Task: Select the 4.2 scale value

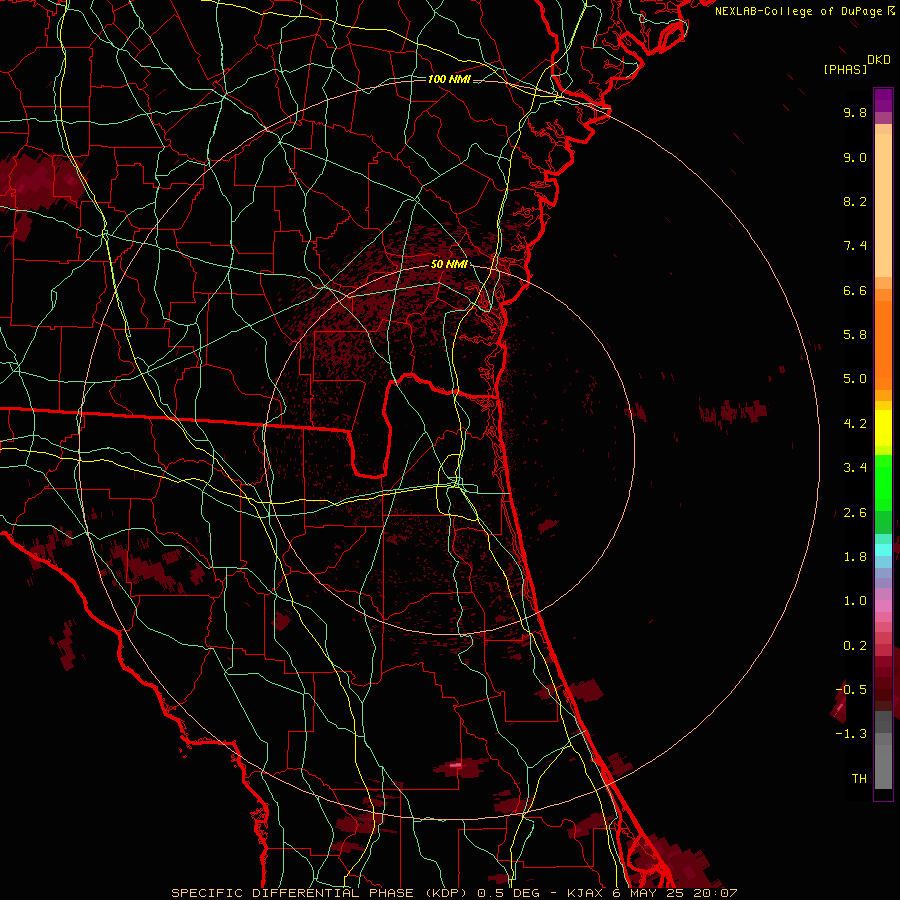Action: pyautogui.click(x=855, y=424)
